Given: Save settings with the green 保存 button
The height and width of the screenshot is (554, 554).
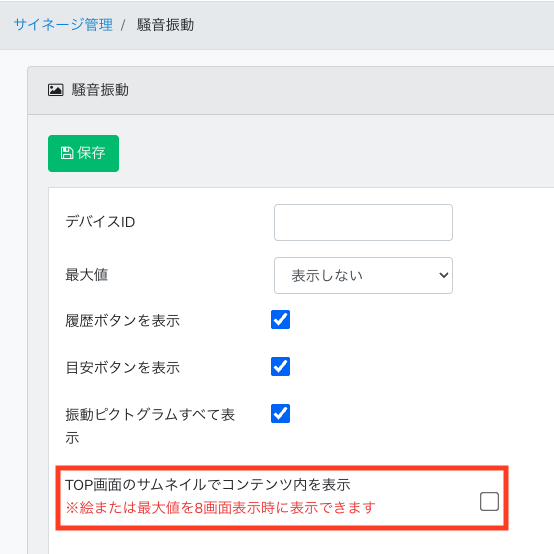Looking at the screenshot, I should pos(83,153).
